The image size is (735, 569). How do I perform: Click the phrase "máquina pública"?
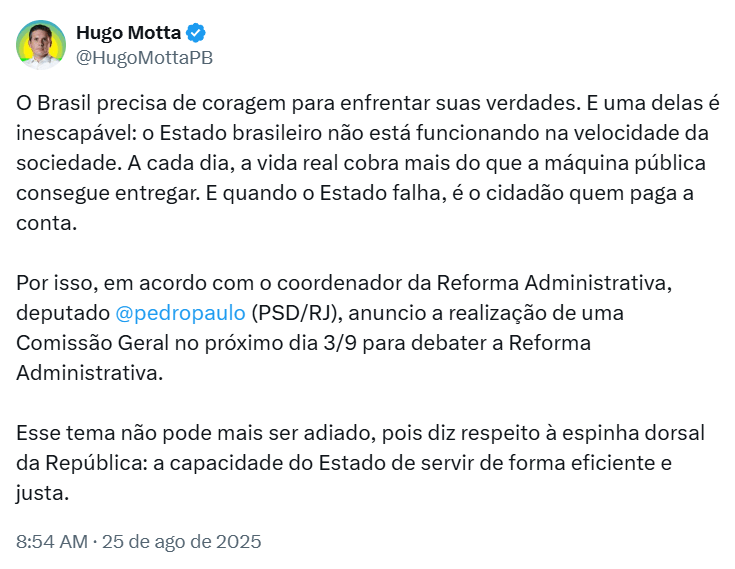(625, 164)
